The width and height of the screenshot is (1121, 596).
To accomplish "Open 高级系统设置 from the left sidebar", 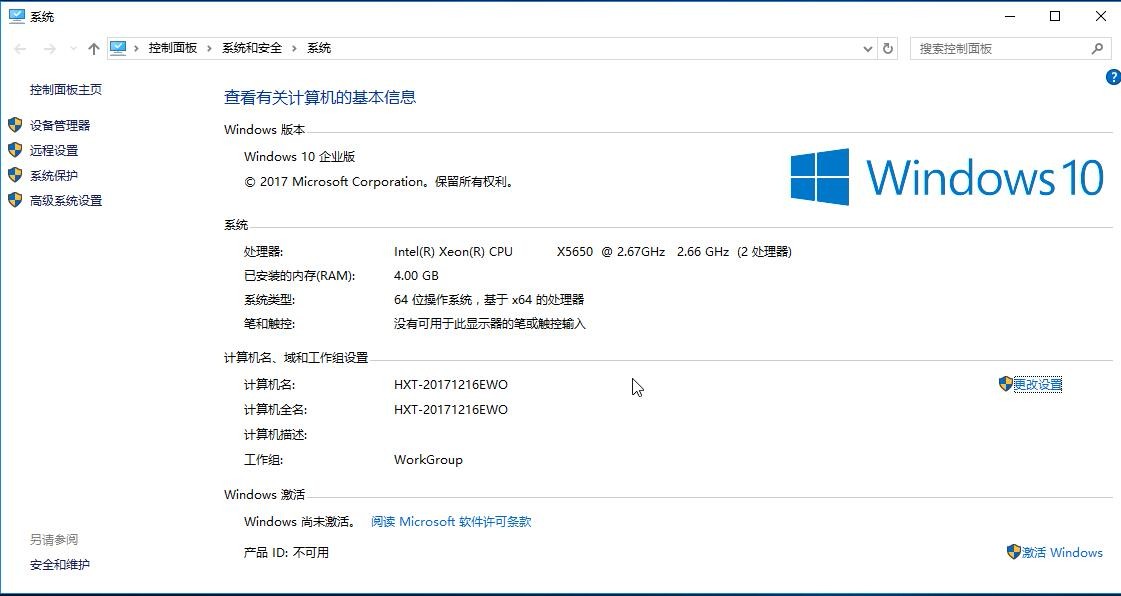I will click(66, 200).
